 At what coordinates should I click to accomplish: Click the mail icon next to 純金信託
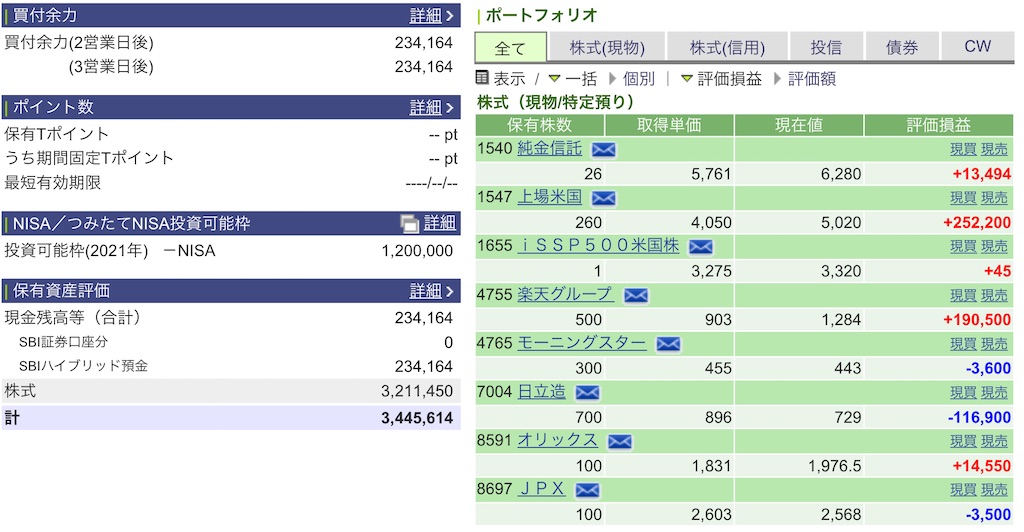[603, 149]
